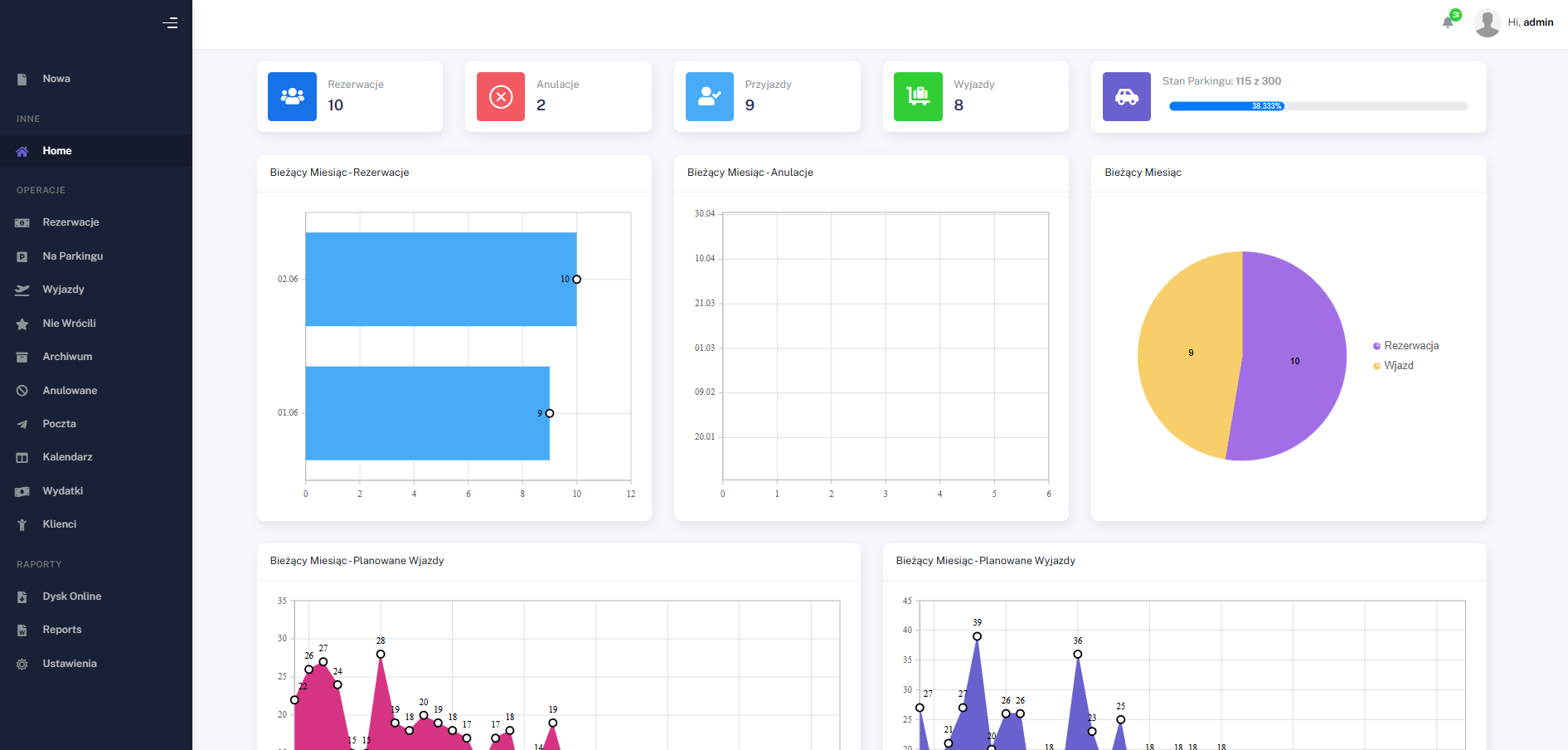Open the Kalendarz page
Image resolution: width=1568 pixels, height=750 pixels.
coord(96,457)
